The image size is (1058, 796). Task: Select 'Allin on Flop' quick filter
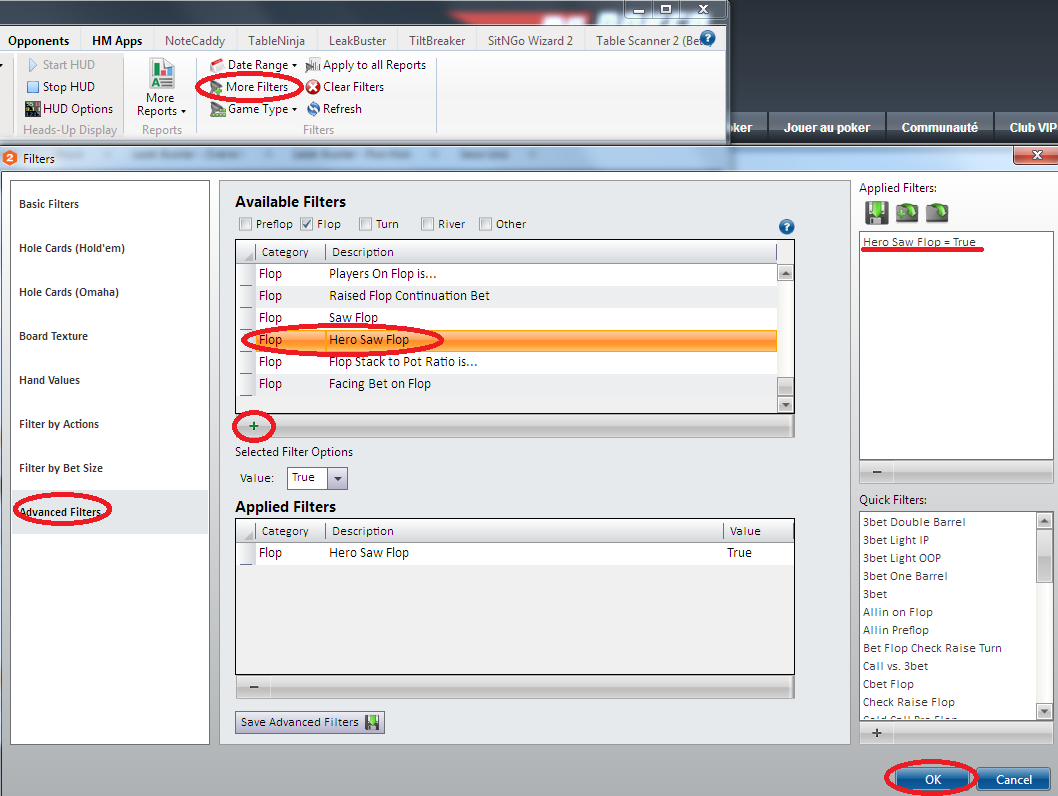click(897, 613)
